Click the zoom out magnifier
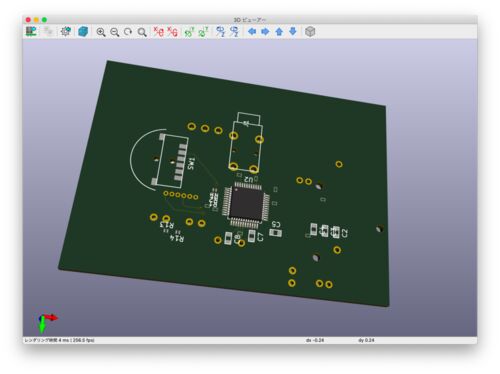 click(115, 32)
